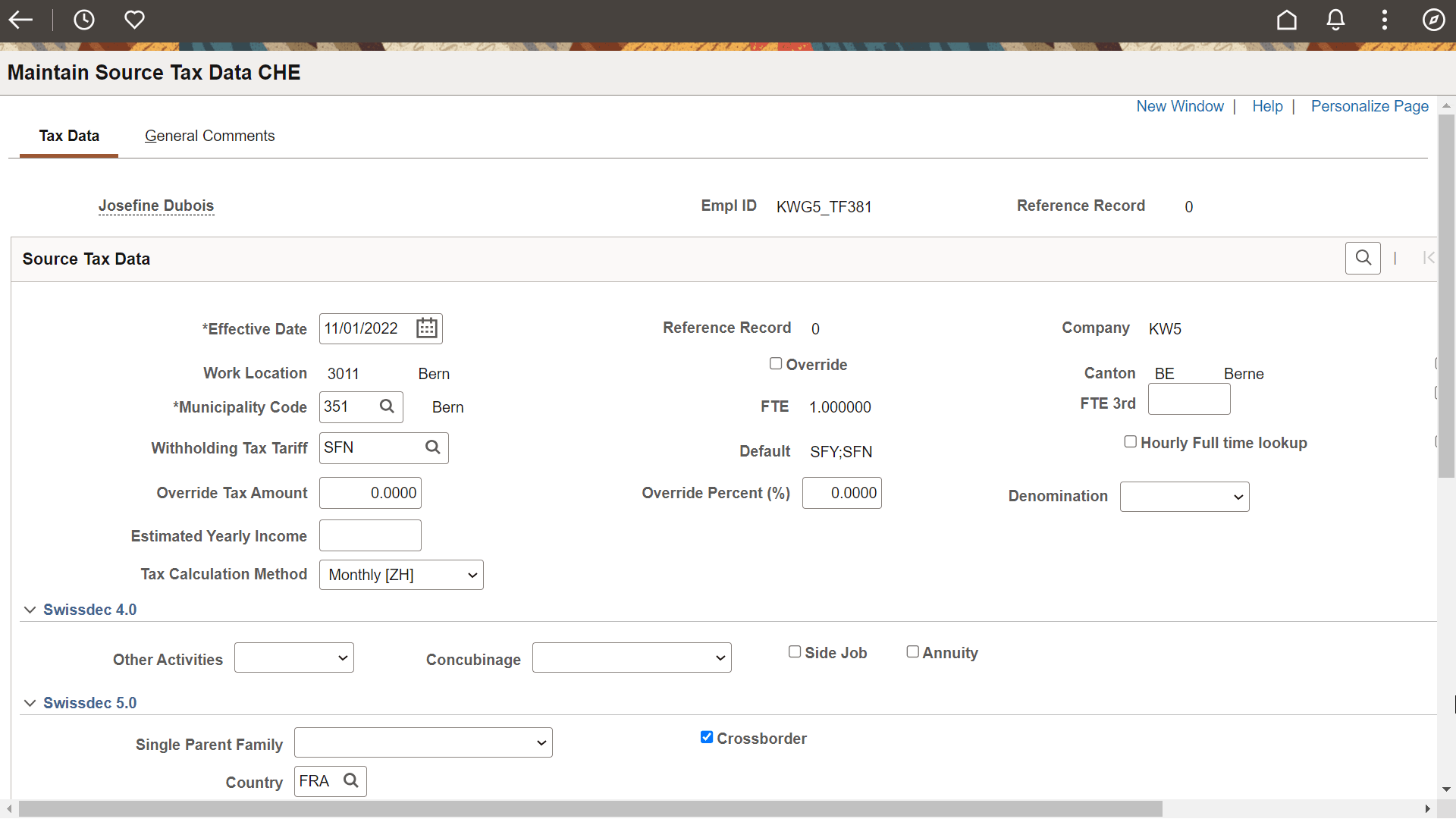Click into the Estimated Yearly Income field
The image size is (1456, 819).
click(x=369, y=535)
